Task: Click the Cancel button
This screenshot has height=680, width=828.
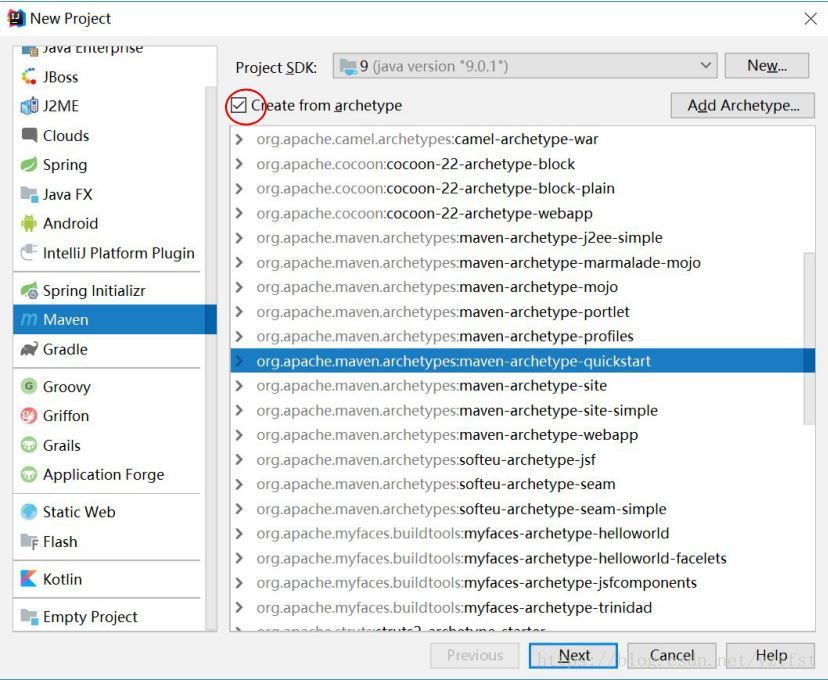Action: pos(672,655)
